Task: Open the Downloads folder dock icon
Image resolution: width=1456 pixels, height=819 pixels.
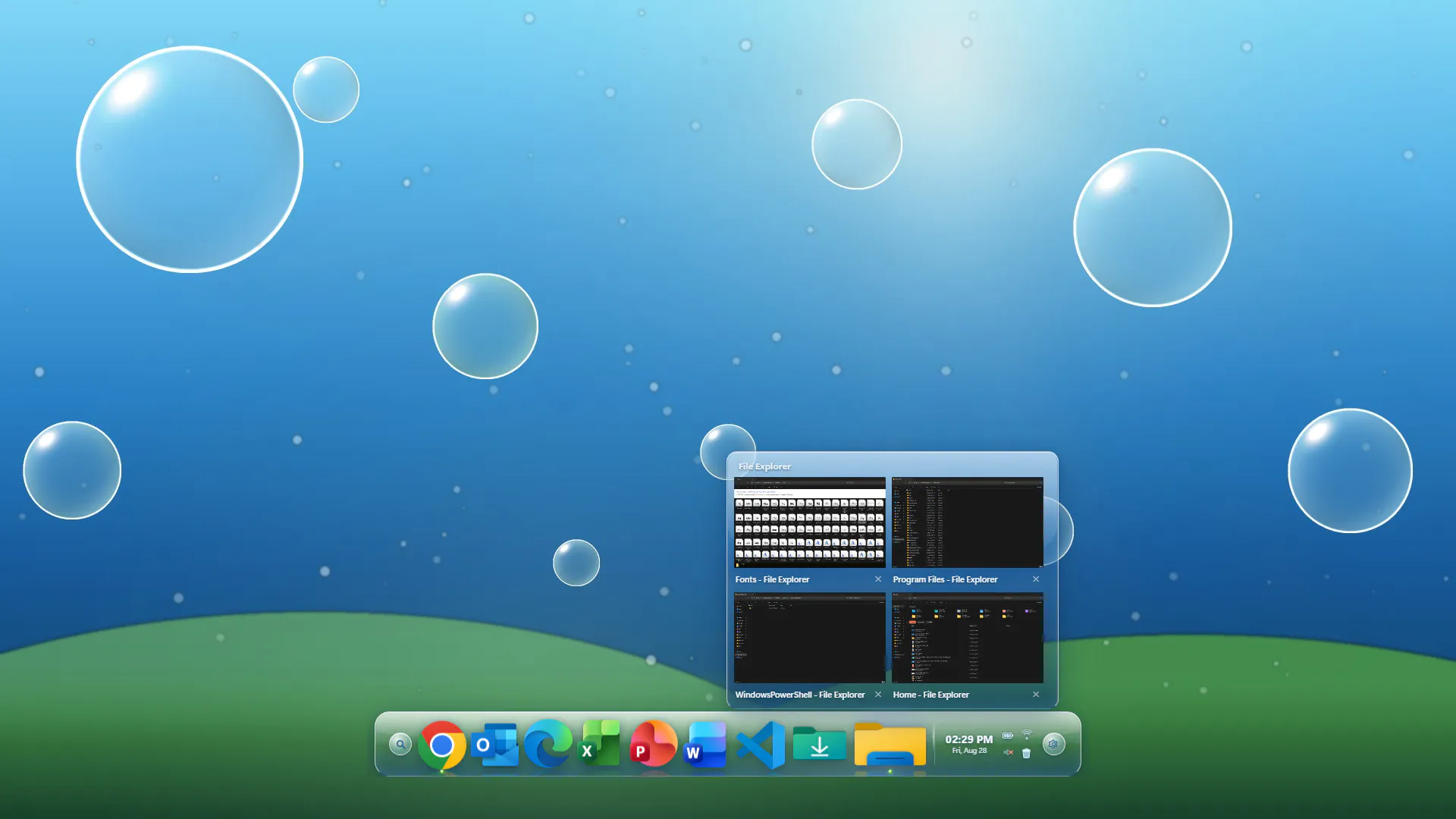Action: tap(819, 743)
